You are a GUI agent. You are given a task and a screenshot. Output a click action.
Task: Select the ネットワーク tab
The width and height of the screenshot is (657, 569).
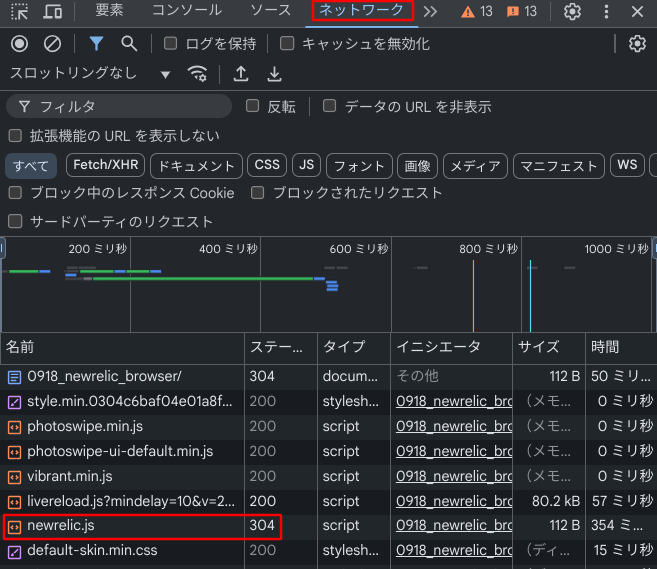(x=362, y=10)
